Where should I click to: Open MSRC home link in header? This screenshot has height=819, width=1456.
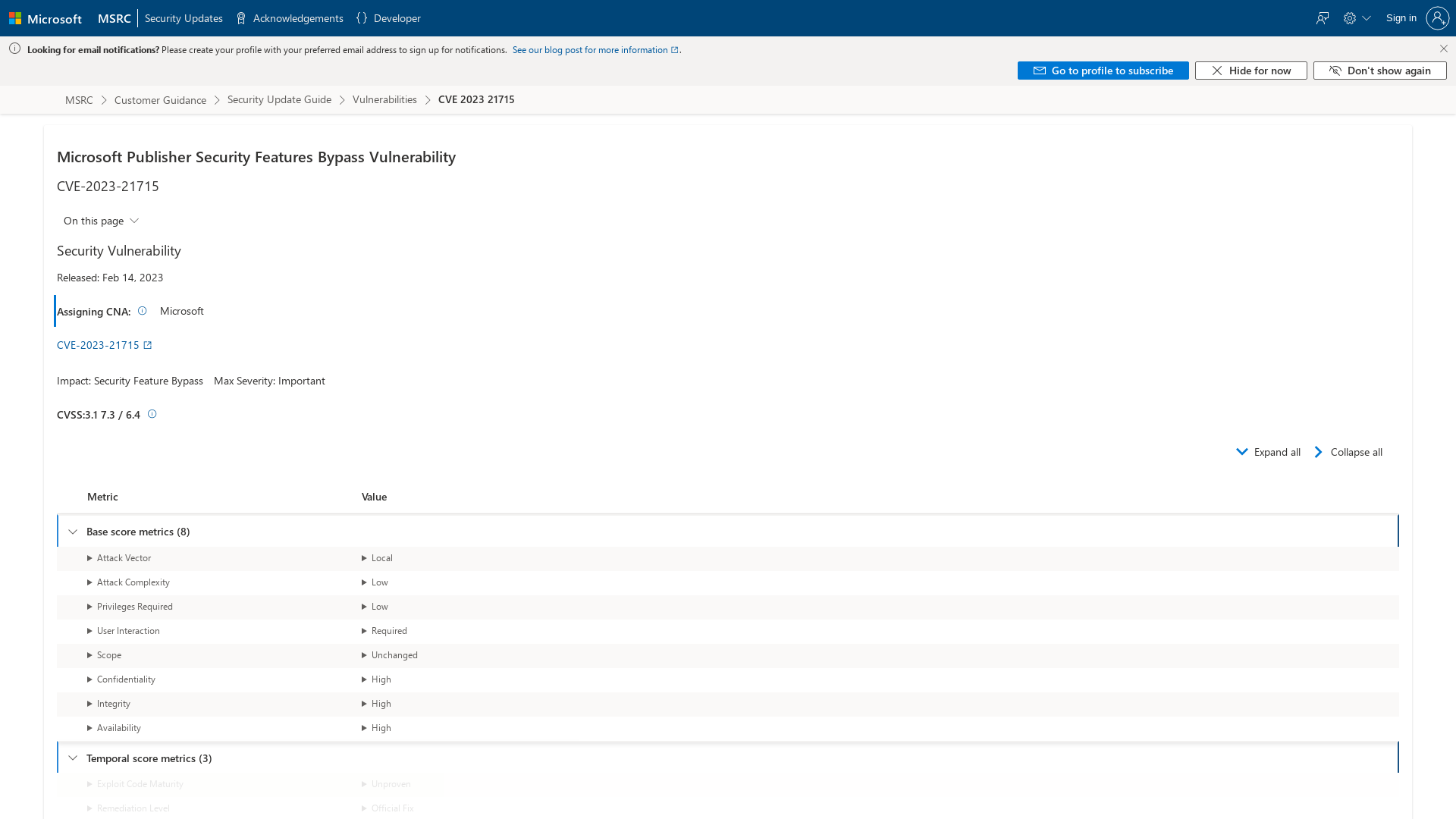[x=115, y=18]
